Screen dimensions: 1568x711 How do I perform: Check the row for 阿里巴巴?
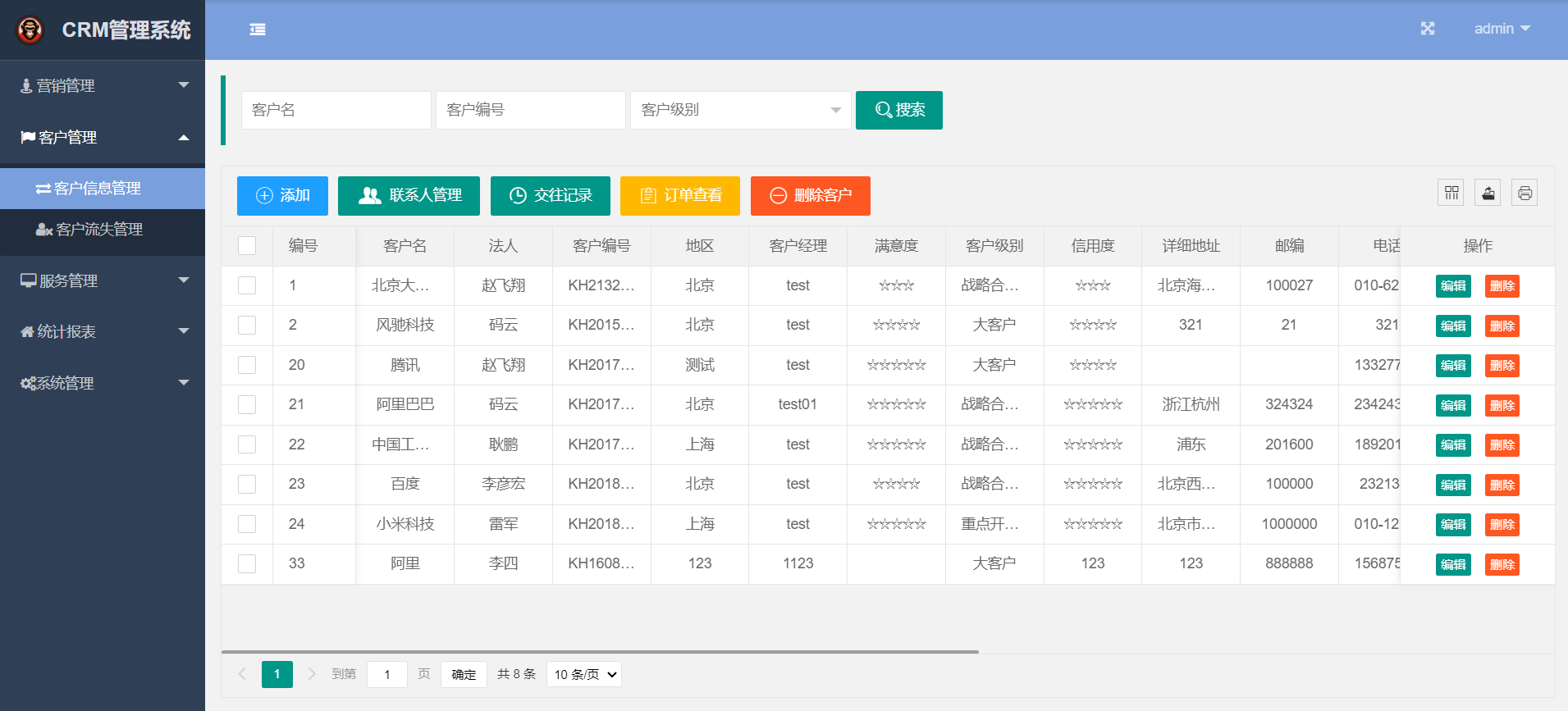click(247, 404)
